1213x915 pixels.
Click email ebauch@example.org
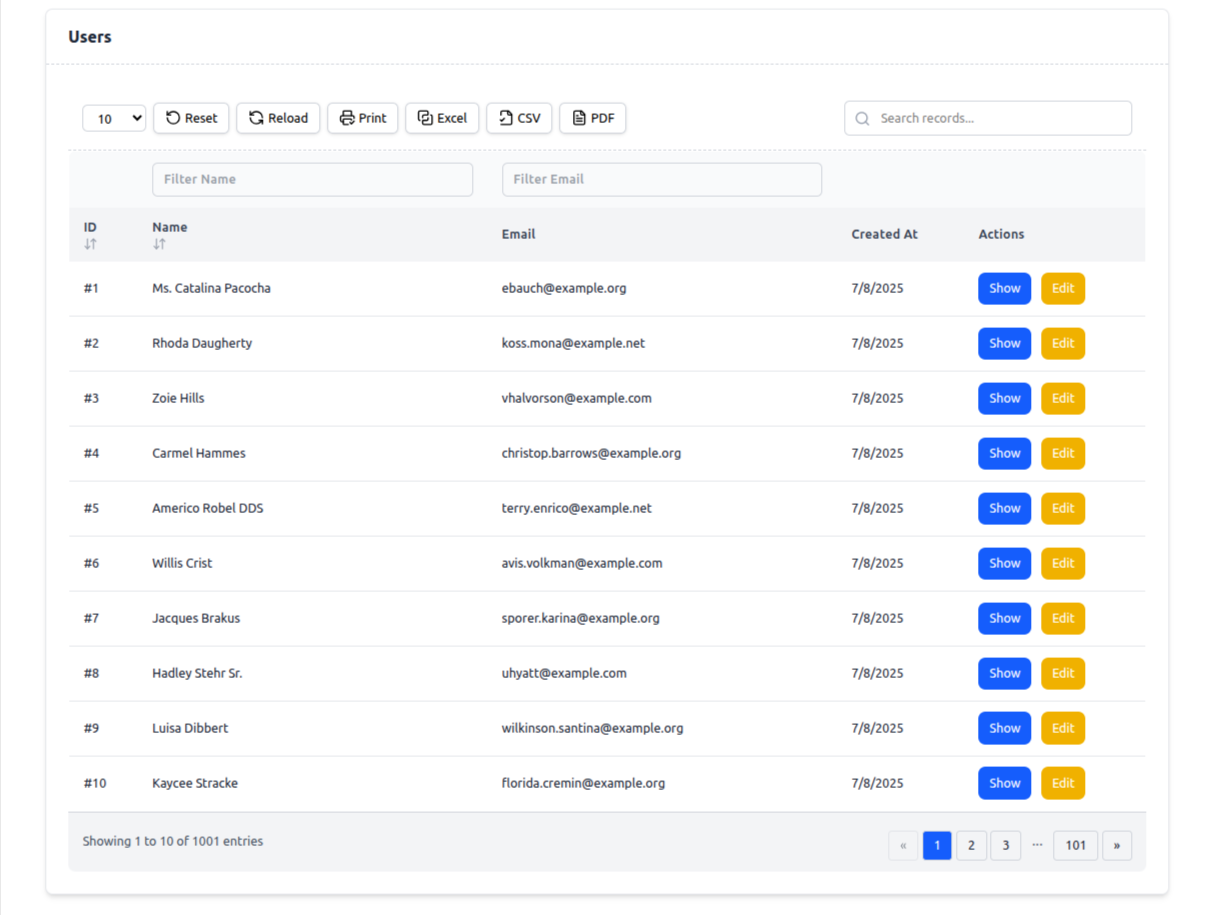tap(564, 288)
